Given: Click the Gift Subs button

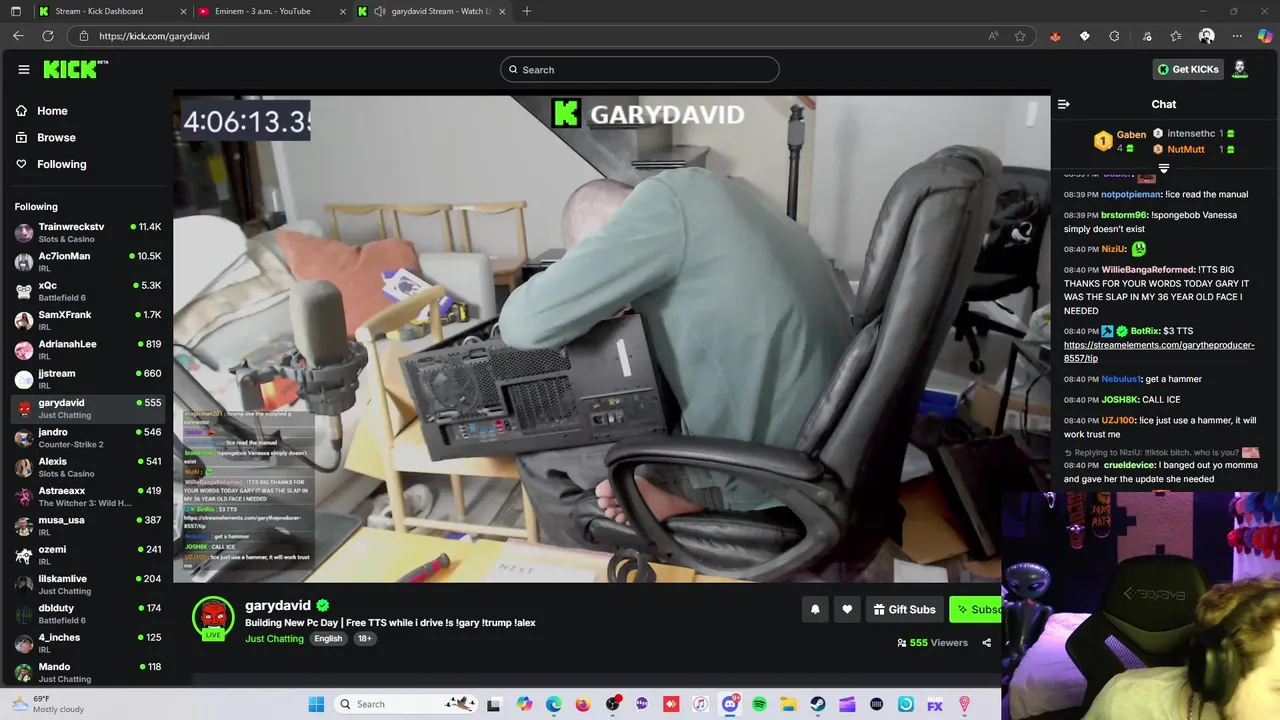Looking at the screenshot, I should point(904,609).
